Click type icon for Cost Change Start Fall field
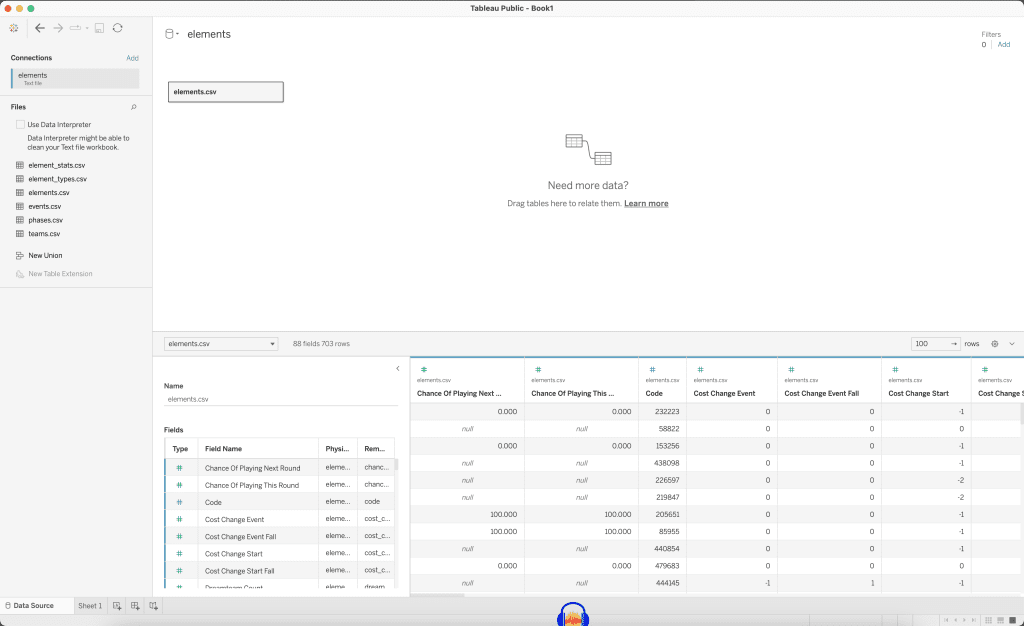Screen dimensions: 1024x626 (x=179, y=571)
